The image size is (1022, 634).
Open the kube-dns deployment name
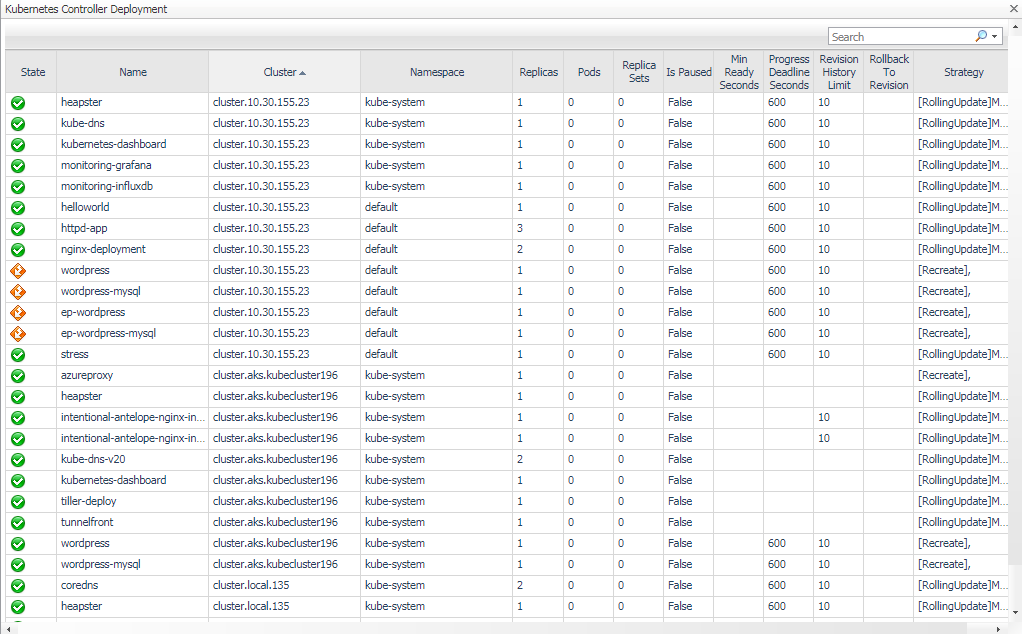[83, 123]
